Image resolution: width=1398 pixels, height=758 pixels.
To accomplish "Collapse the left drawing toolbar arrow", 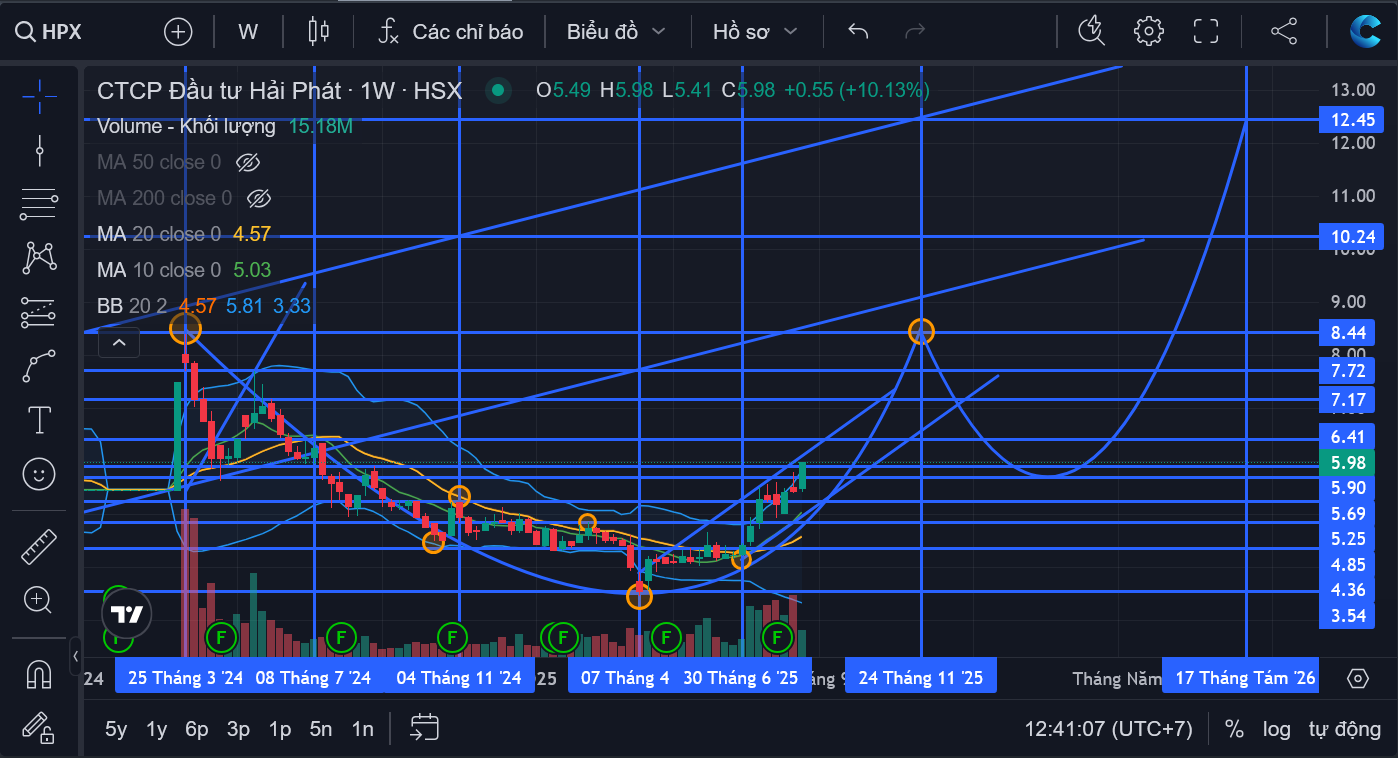I will point(76,658).
